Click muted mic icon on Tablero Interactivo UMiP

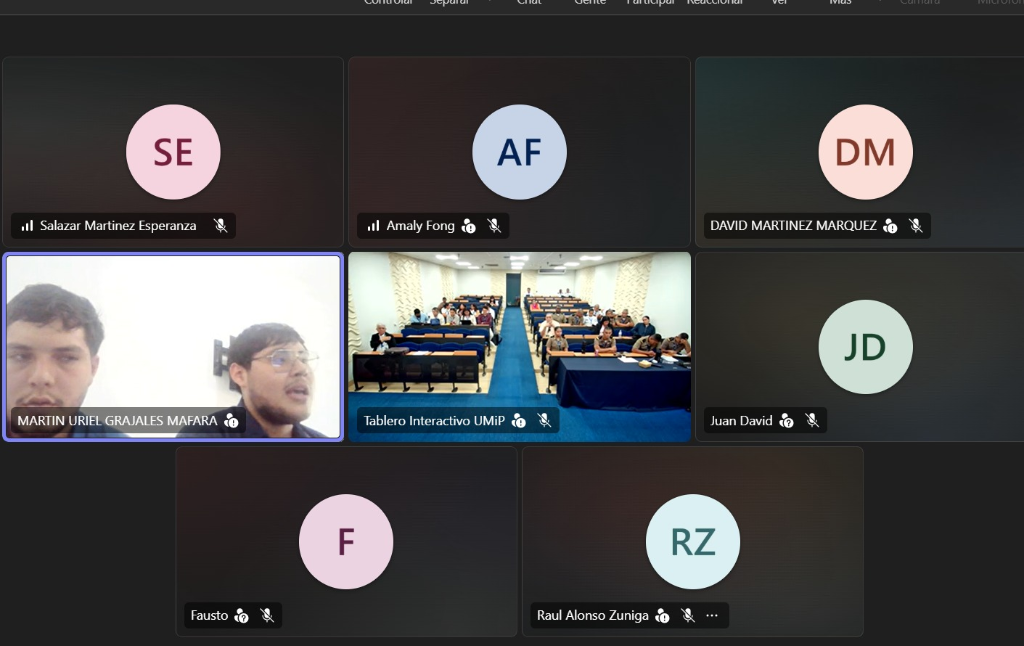pyautogui.click(x=544, y=421)
